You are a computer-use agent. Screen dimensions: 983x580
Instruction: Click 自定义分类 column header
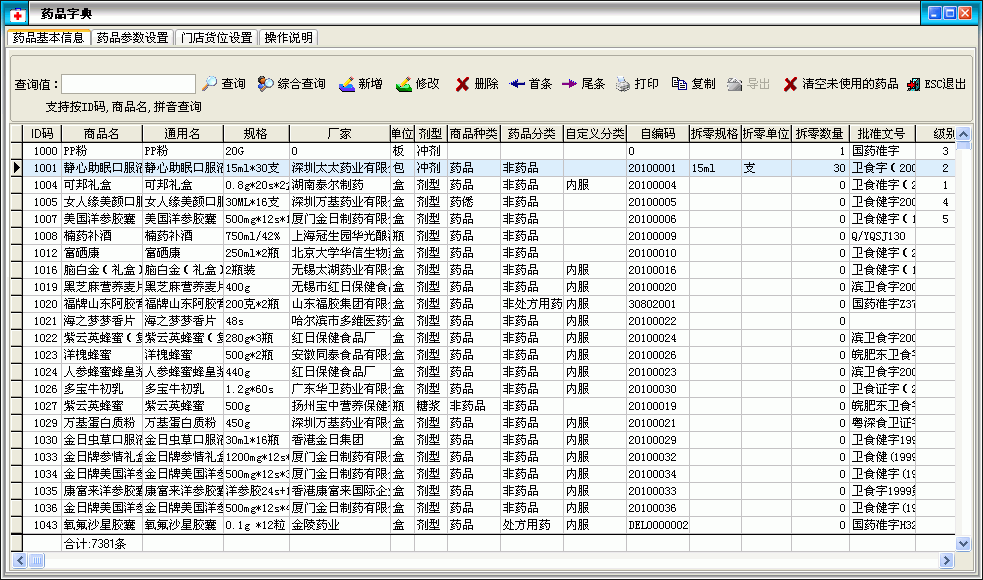coord(594,134)
